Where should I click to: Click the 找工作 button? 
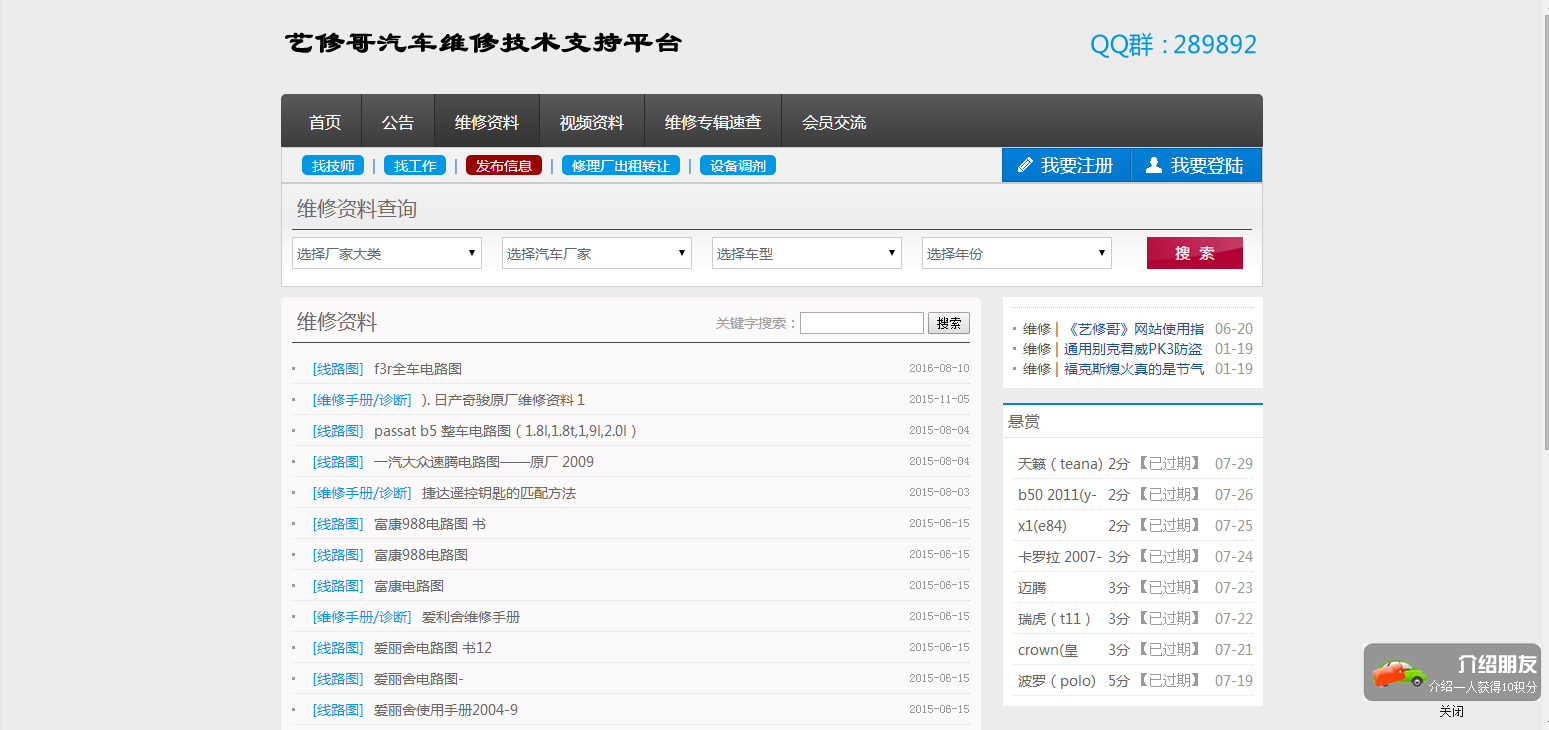coord(415,166)
